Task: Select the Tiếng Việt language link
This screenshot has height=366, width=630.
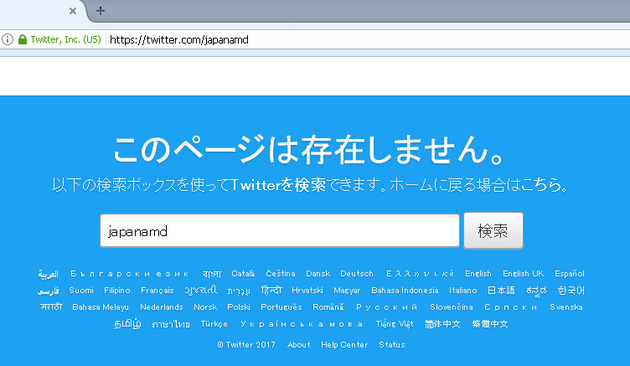Action: (395, 324)
